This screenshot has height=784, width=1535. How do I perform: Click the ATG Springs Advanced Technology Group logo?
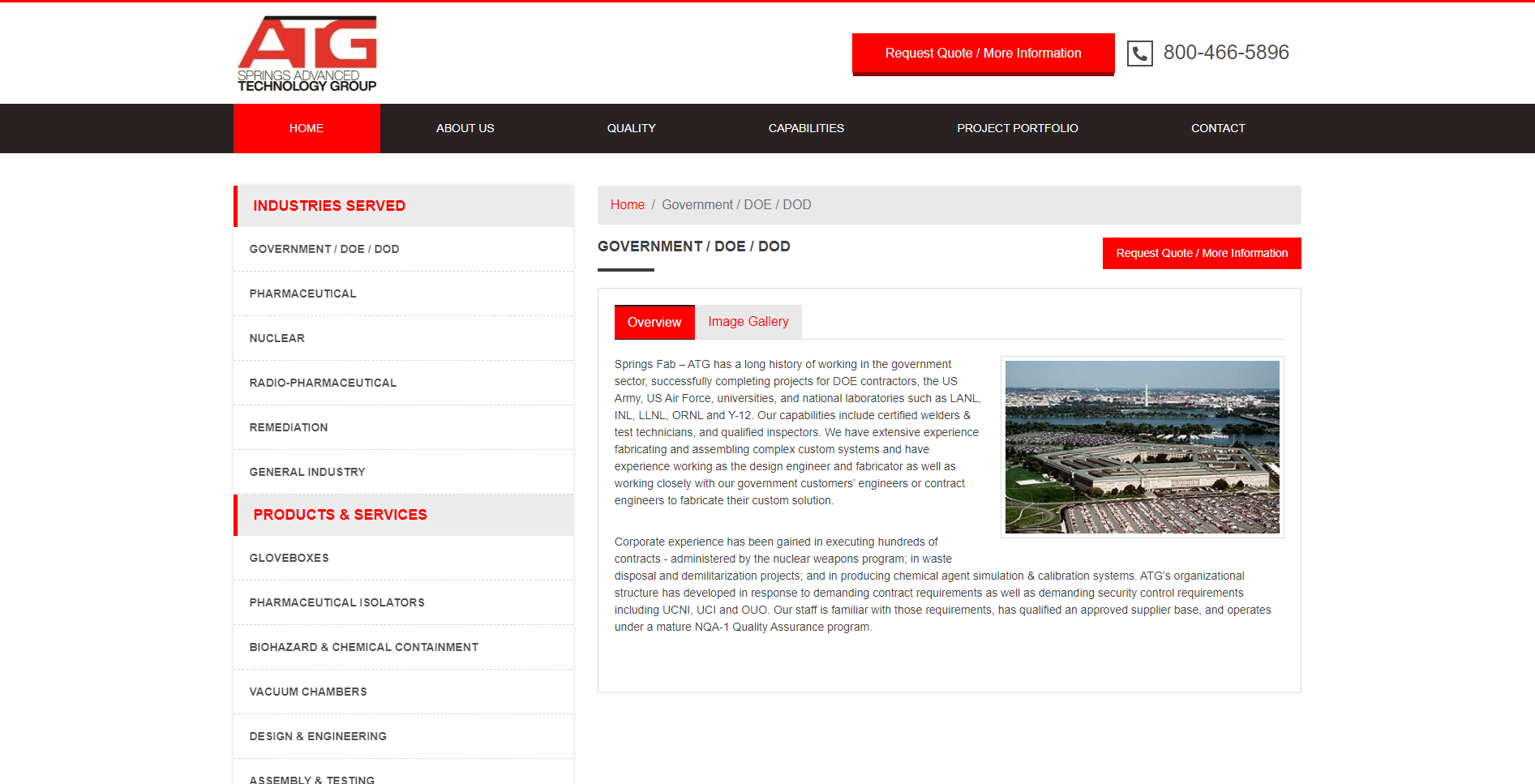click(308, 52)
